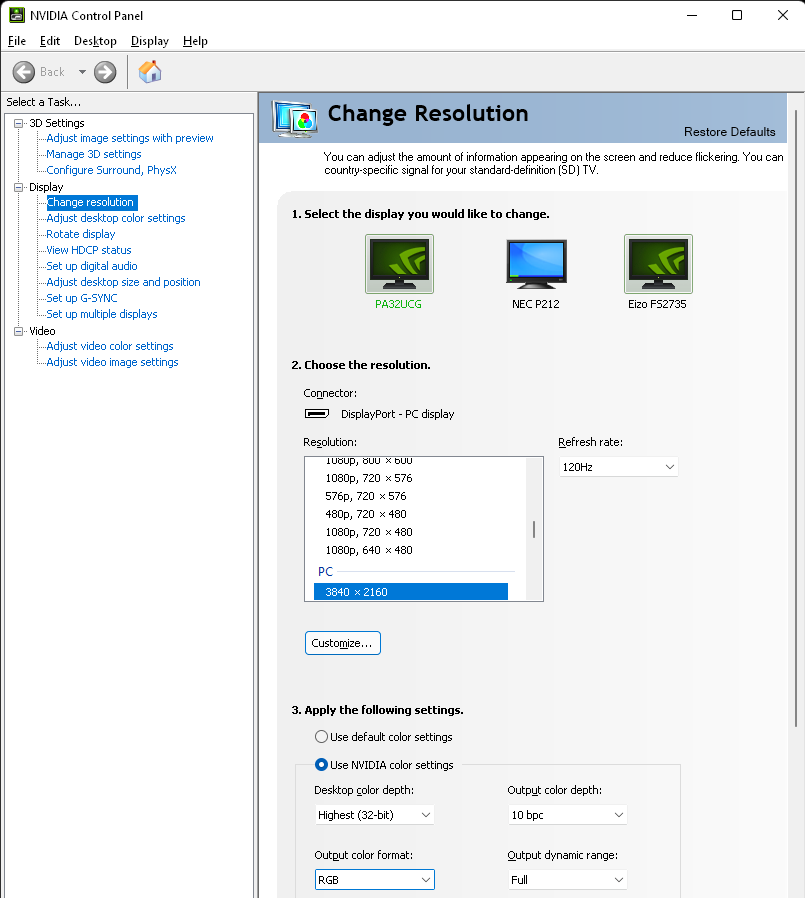805x898 pixels.
Task: Enable Use default color settings
Action: tap(322, 737)
